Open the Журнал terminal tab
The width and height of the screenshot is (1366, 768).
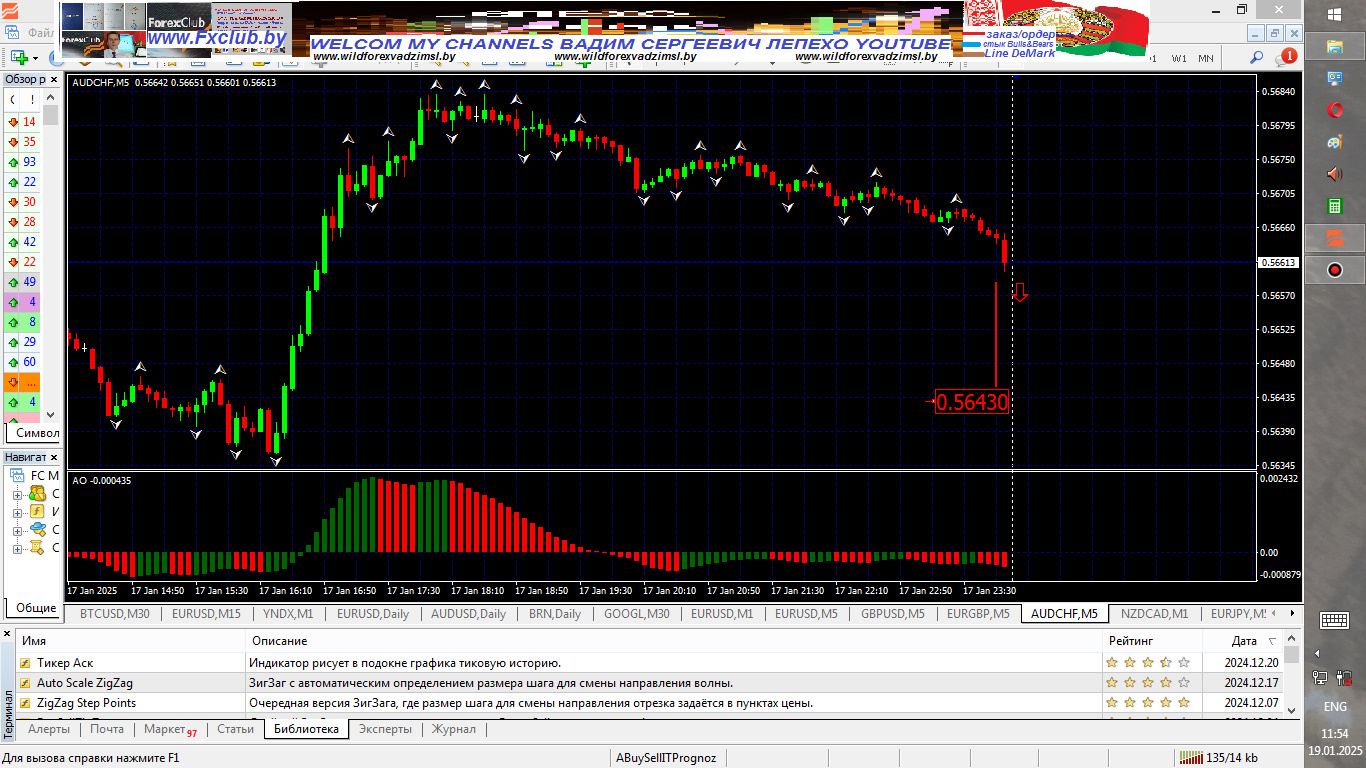click(453, 729)
